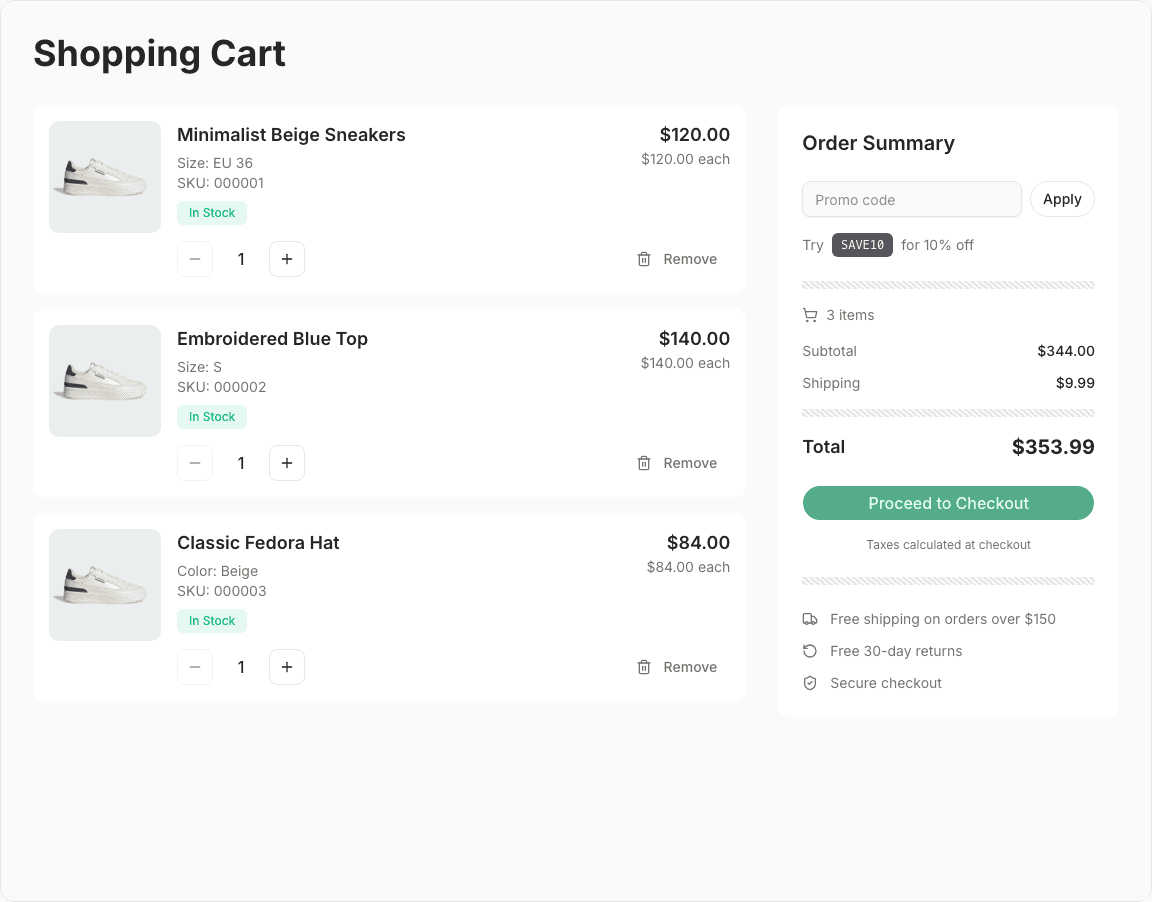
Task: Decrease quantity of Embroidered Blue Top
Action: pos(195,463)
